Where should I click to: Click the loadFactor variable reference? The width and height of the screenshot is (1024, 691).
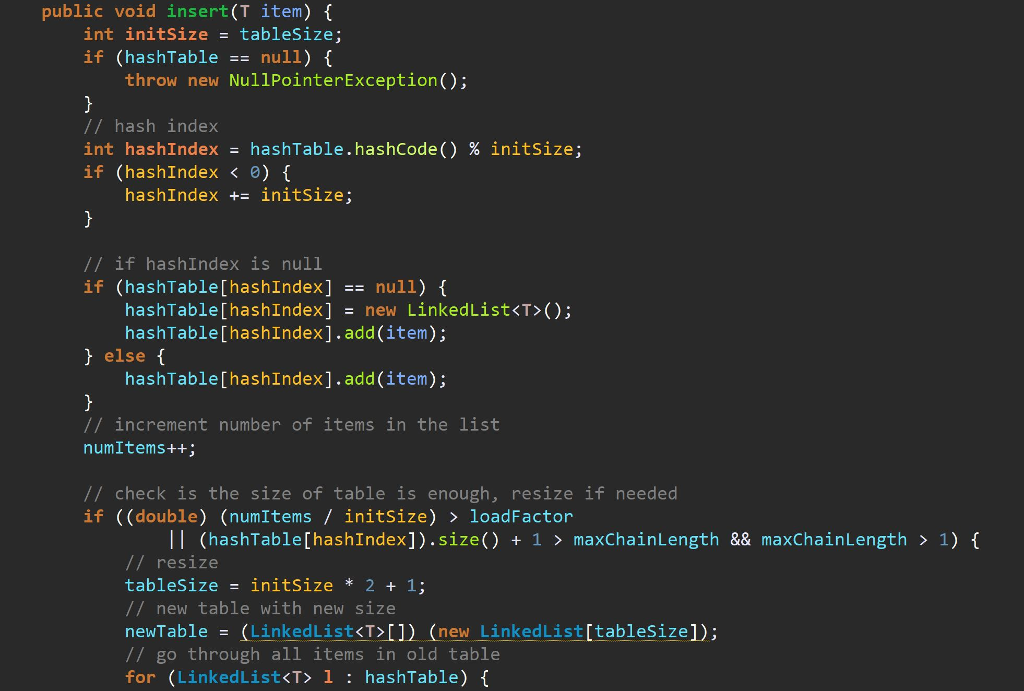(x=521, y=516)
